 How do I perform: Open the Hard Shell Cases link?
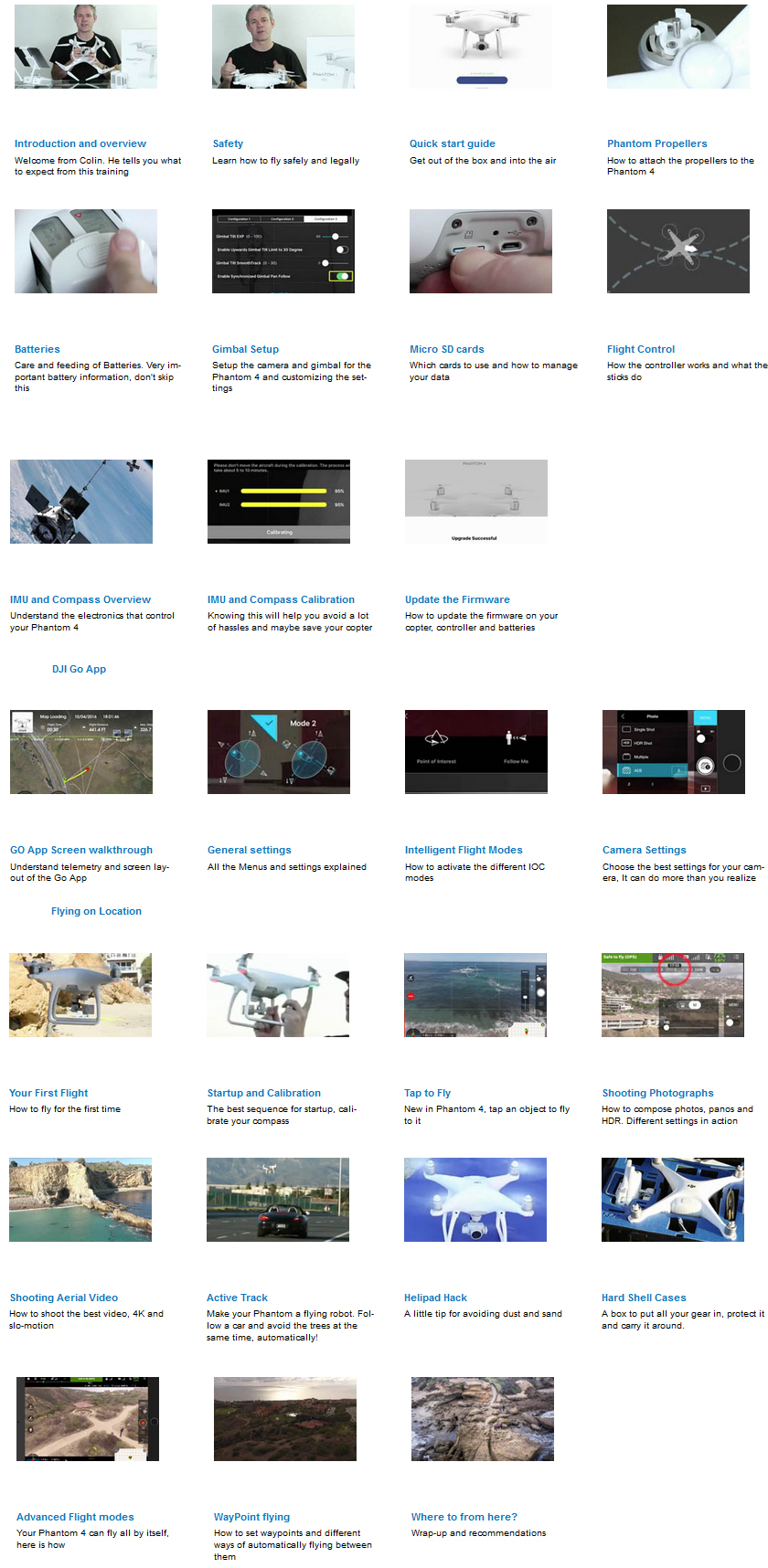click(x=644, y=1298)
